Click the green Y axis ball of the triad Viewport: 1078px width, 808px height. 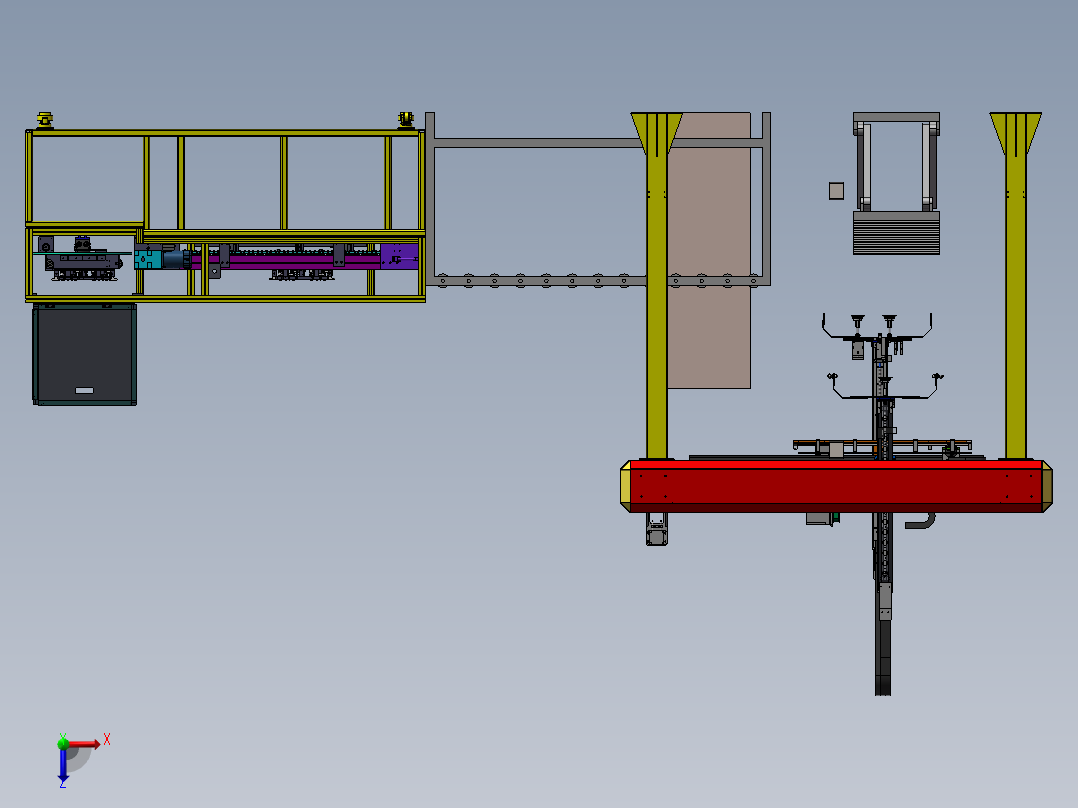pos(63,743)
